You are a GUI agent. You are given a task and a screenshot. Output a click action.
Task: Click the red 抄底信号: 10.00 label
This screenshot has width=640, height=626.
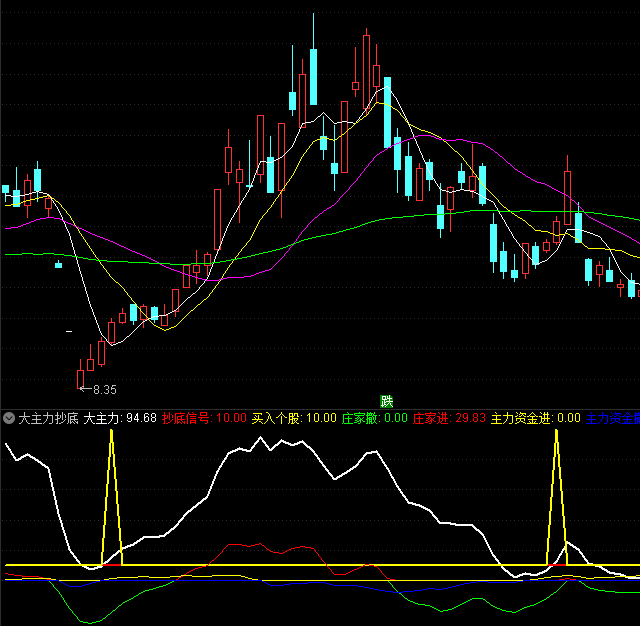coord(204,418)
